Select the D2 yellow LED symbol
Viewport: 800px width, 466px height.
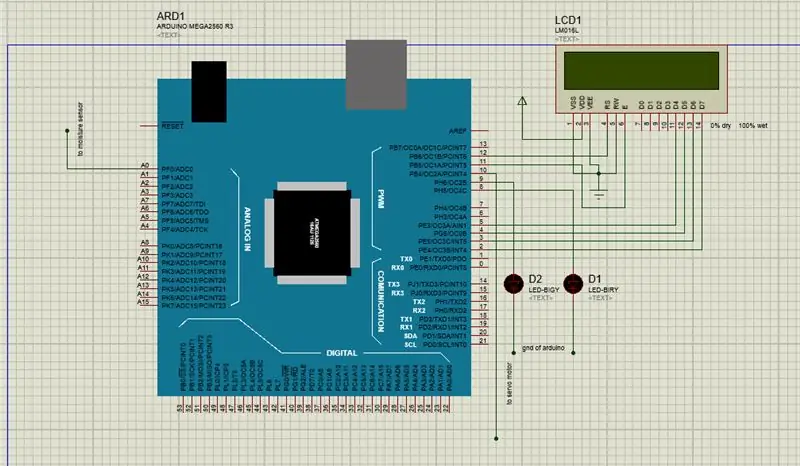tap(513, 283)
